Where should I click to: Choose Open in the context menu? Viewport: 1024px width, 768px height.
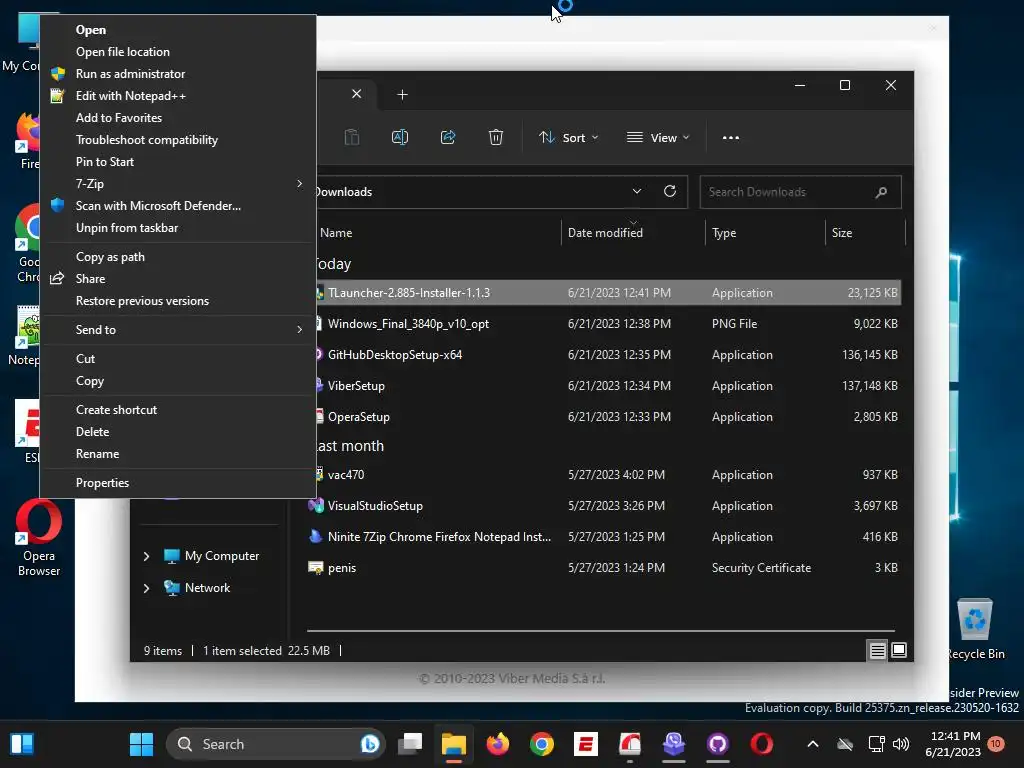(x=178, y=30)
